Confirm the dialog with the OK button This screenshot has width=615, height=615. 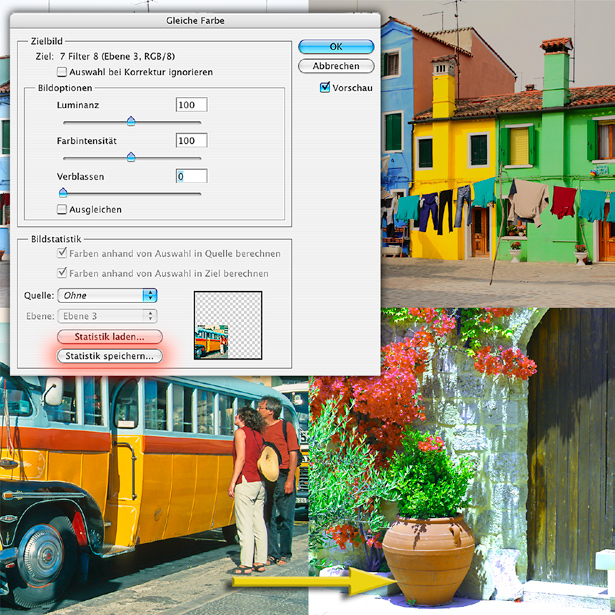(x=335, y=47)
